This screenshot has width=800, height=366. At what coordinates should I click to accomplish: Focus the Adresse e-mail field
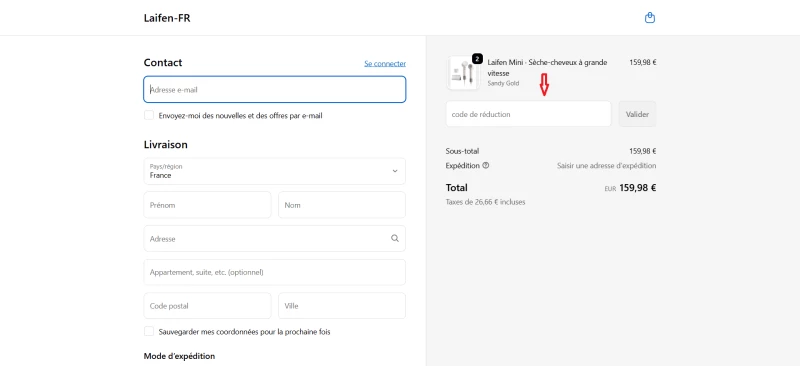pyautogui.click(x=274, y=89)
